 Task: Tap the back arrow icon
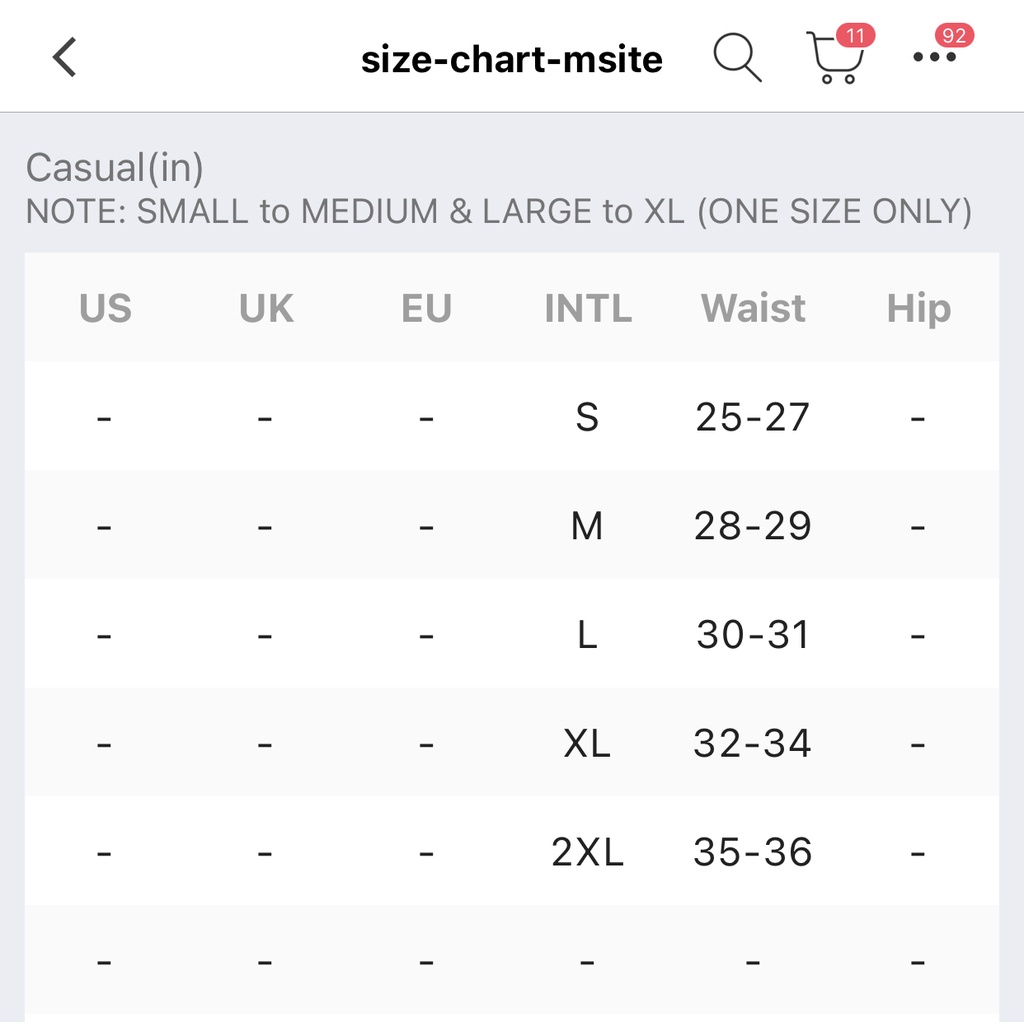pyautogui.click(x=64, y=57)
